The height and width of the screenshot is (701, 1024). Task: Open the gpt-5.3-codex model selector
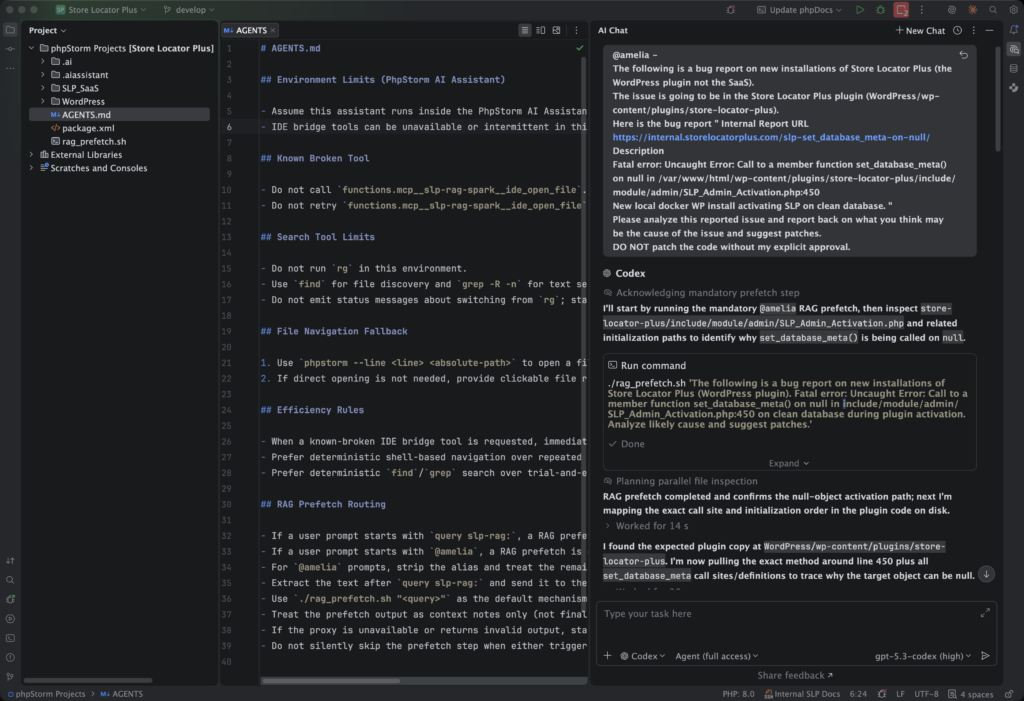click(x=921, y=656)
